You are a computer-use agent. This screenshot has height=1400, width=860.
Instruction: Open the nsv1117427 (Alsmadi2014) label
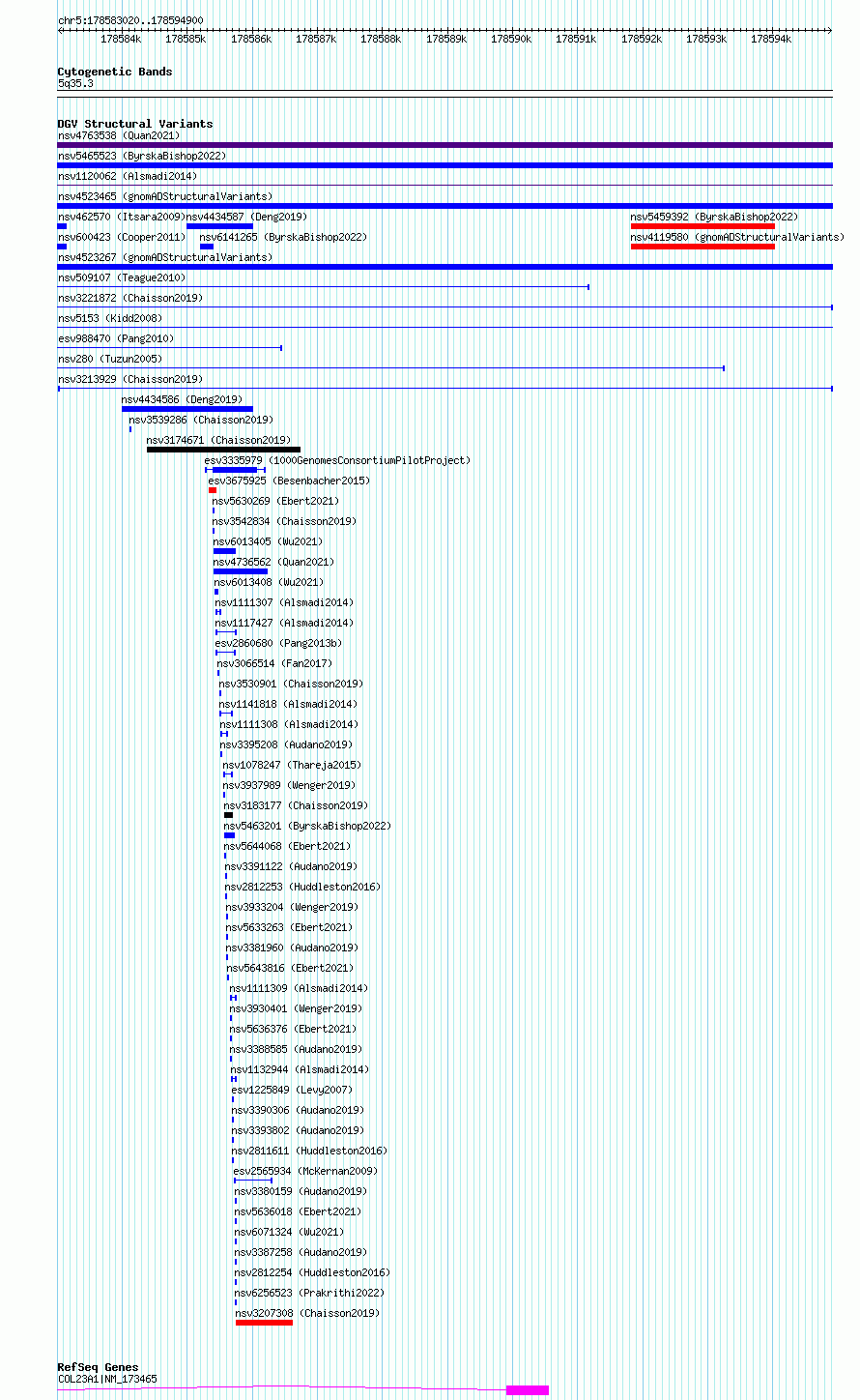click(284, 623)
